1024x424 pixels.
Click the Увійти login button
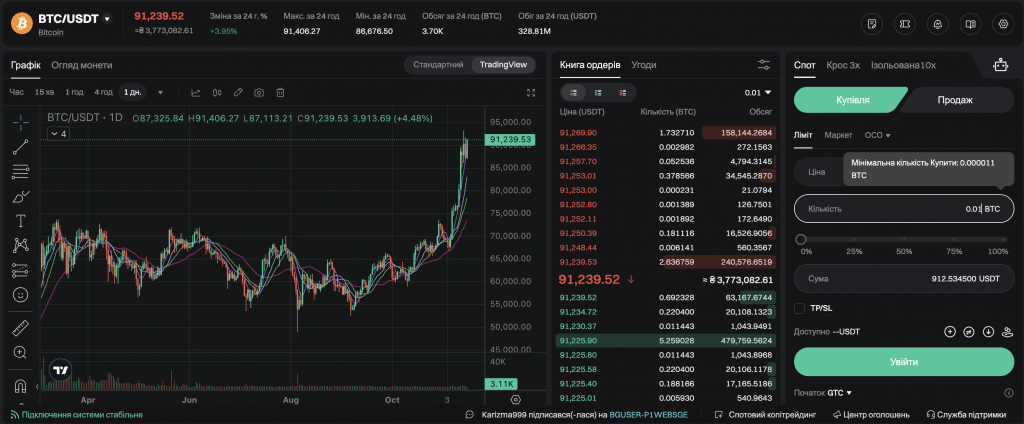904,361
